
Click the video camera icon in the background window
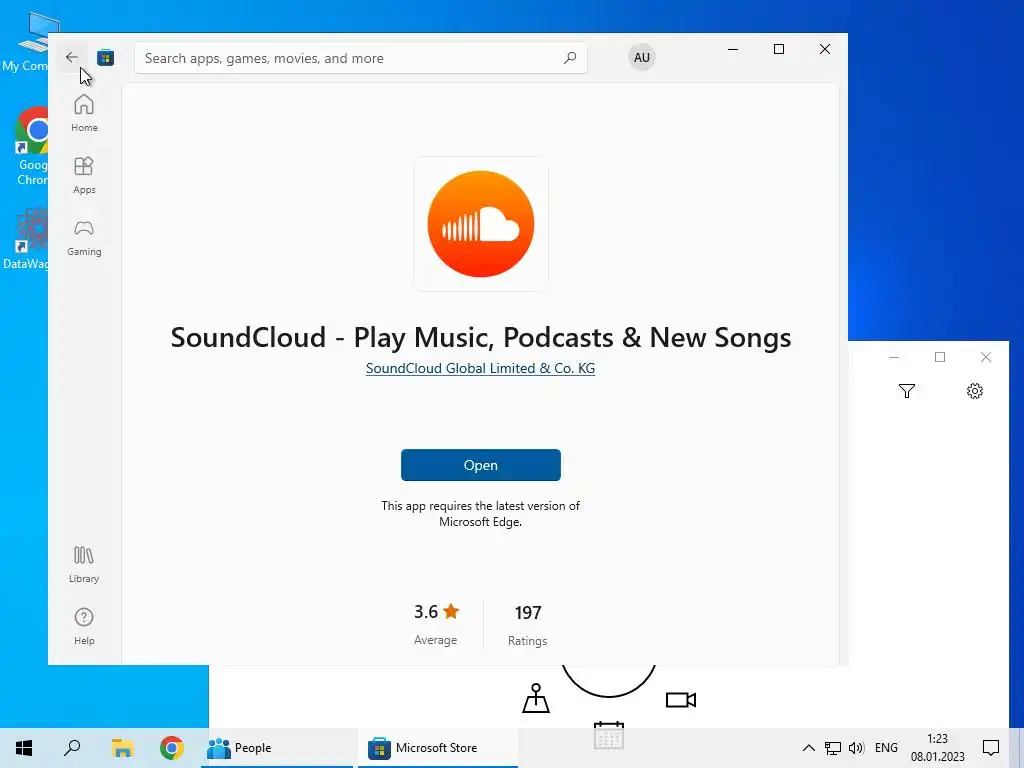[x=680, y=700]
